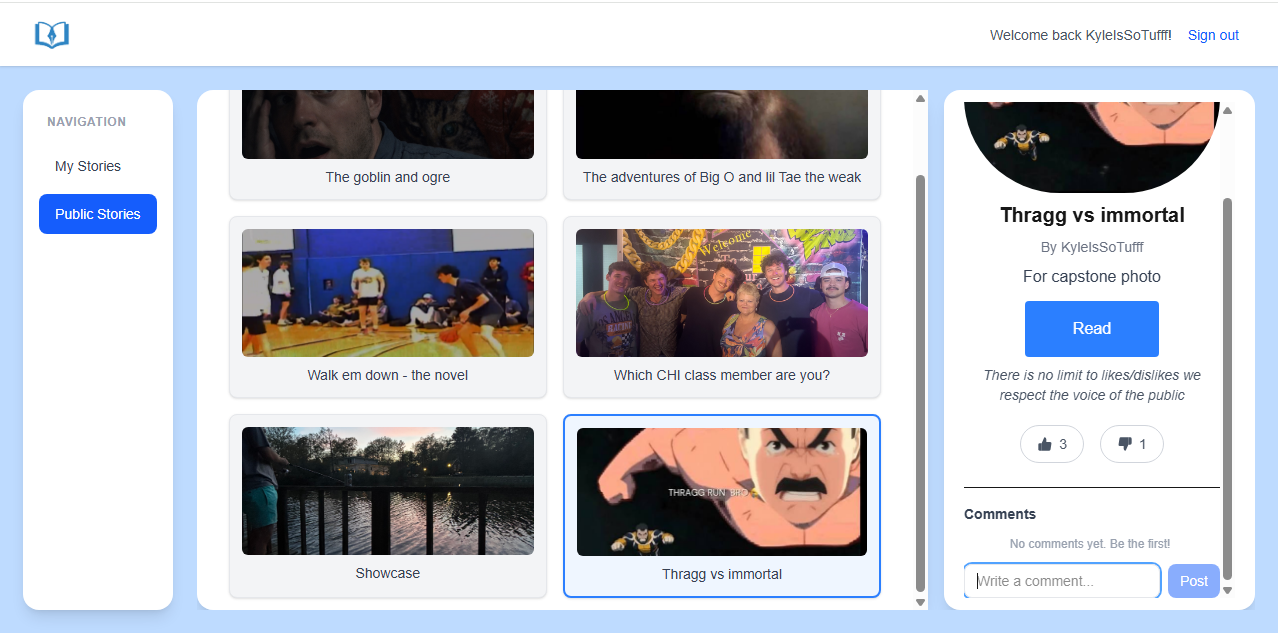Click the open book logo icon
This screenshot has width=1278, height=633.
[x=51, y=35]
